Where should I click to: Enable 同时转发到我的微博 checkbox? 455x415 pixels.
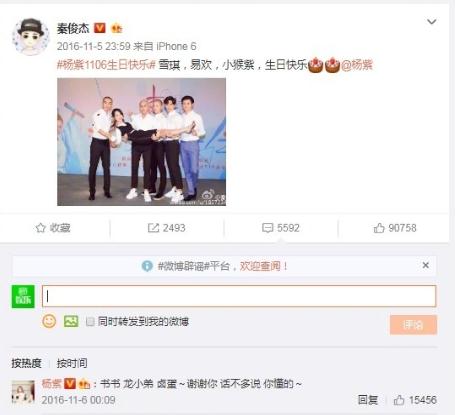coord(90,322)
